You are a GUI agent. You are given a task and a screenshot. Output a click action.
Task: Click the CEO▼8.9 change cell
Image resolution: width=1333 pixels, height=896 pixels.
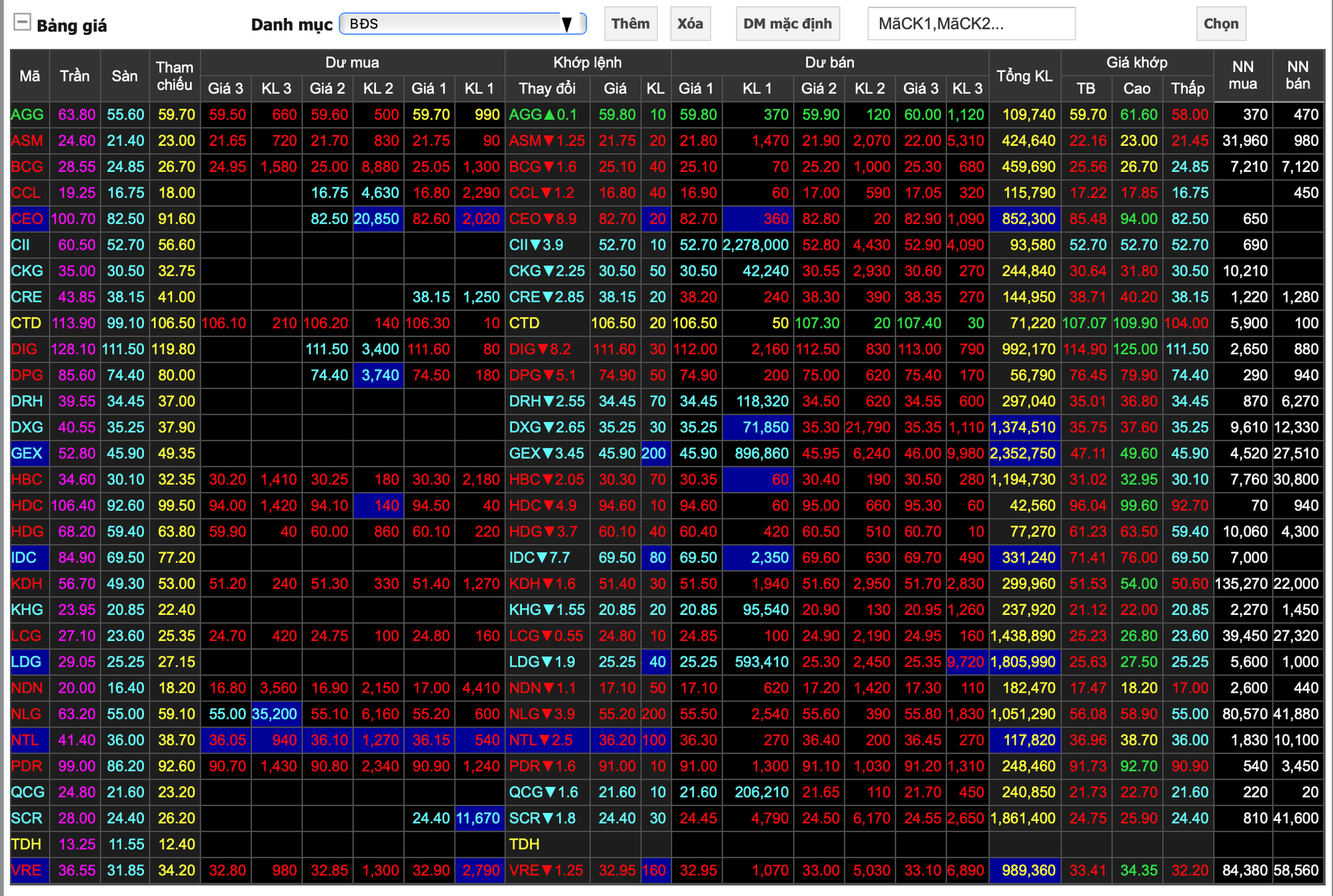(547, 219)
